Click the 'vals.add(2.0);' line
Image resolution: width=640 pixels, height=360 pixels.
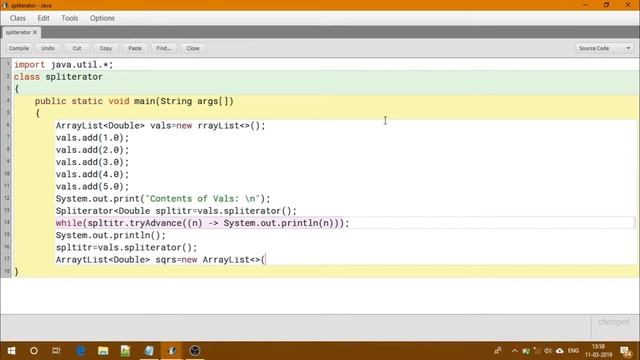[x=92, y=150]
